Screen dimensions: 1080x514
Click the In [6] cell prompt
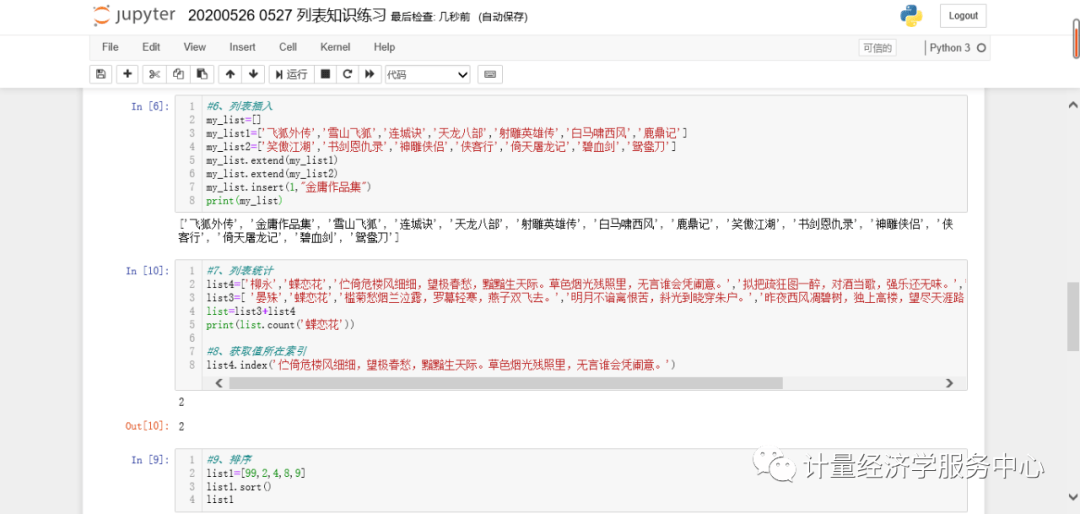coord(149,106)
